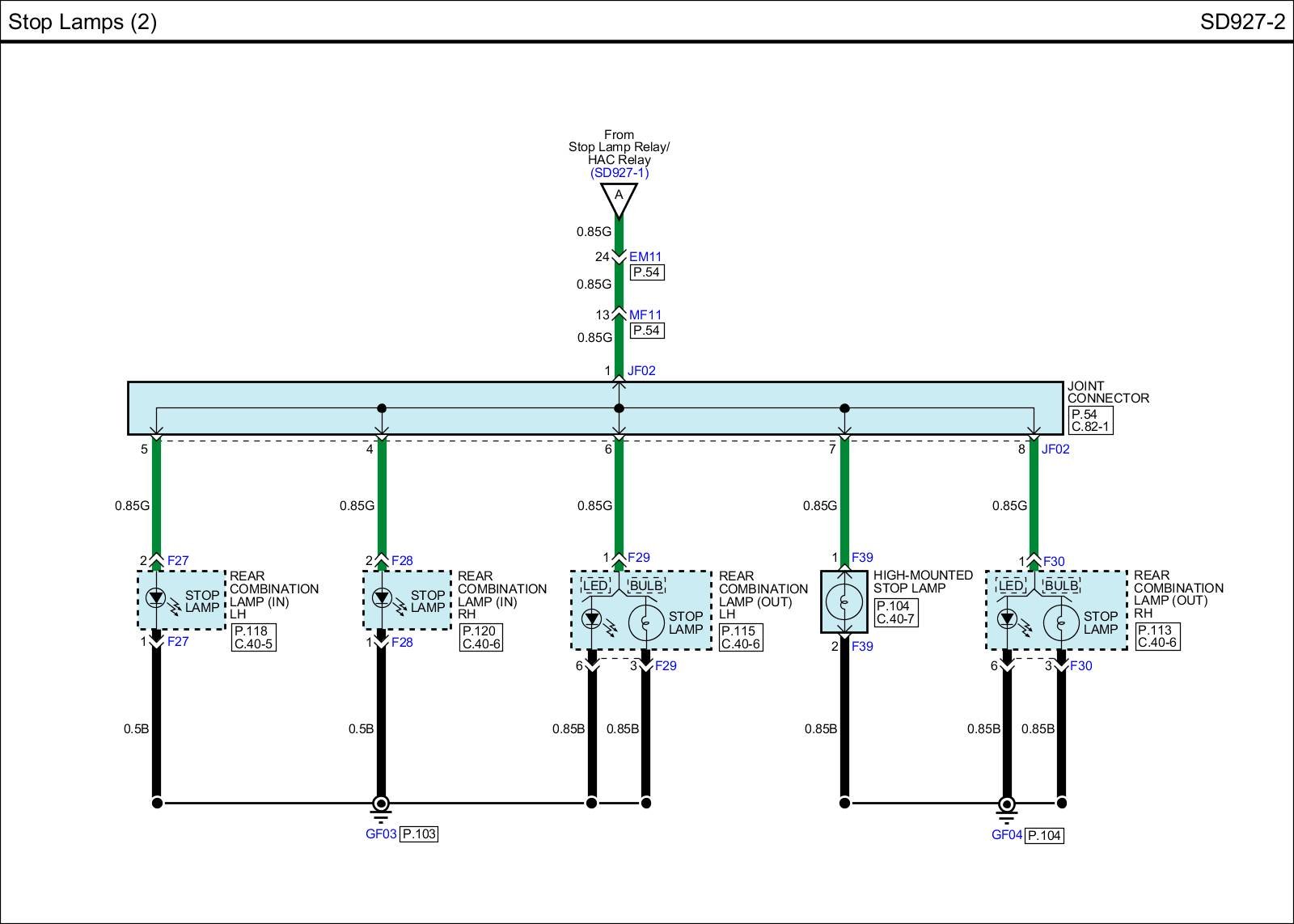
Task: Follow the GF03 ground label link
Action: click(x=381, y=834)
